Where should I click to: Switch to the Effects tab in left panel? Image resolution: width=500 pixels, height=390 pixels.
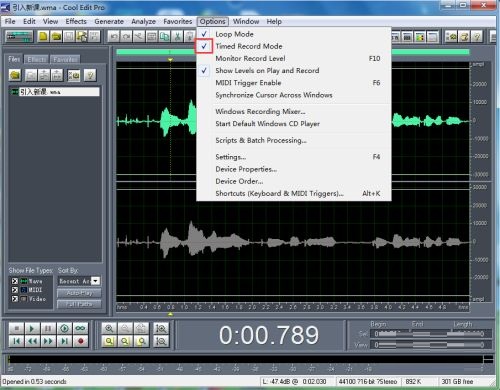[36, 59]
